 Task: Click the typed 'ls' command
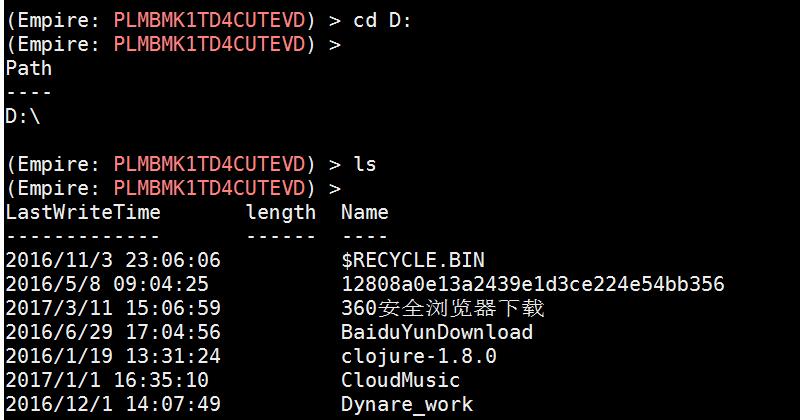point(365,164)
